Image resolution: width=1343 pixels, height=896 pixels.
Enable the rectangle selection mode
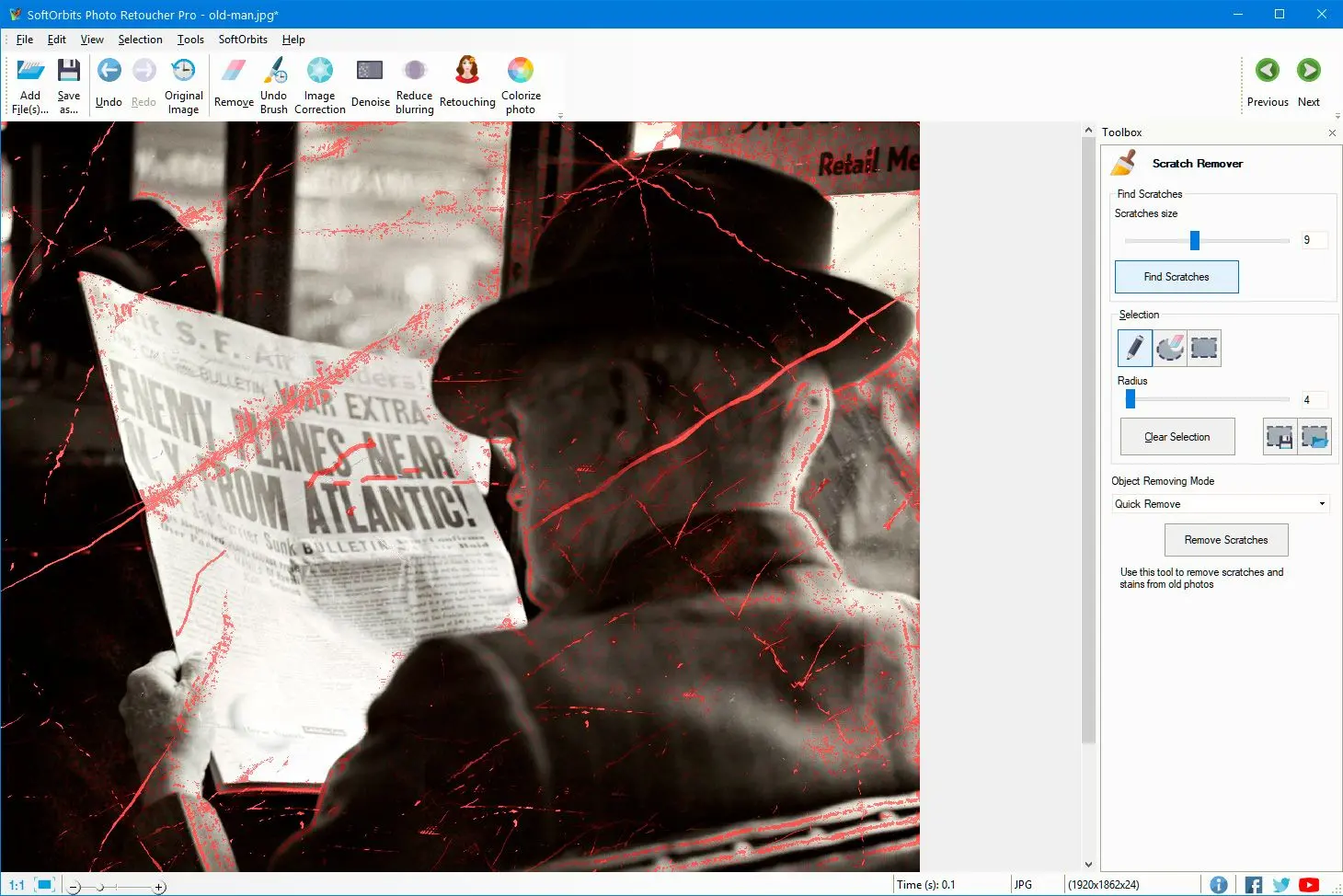coord(1204,348)
